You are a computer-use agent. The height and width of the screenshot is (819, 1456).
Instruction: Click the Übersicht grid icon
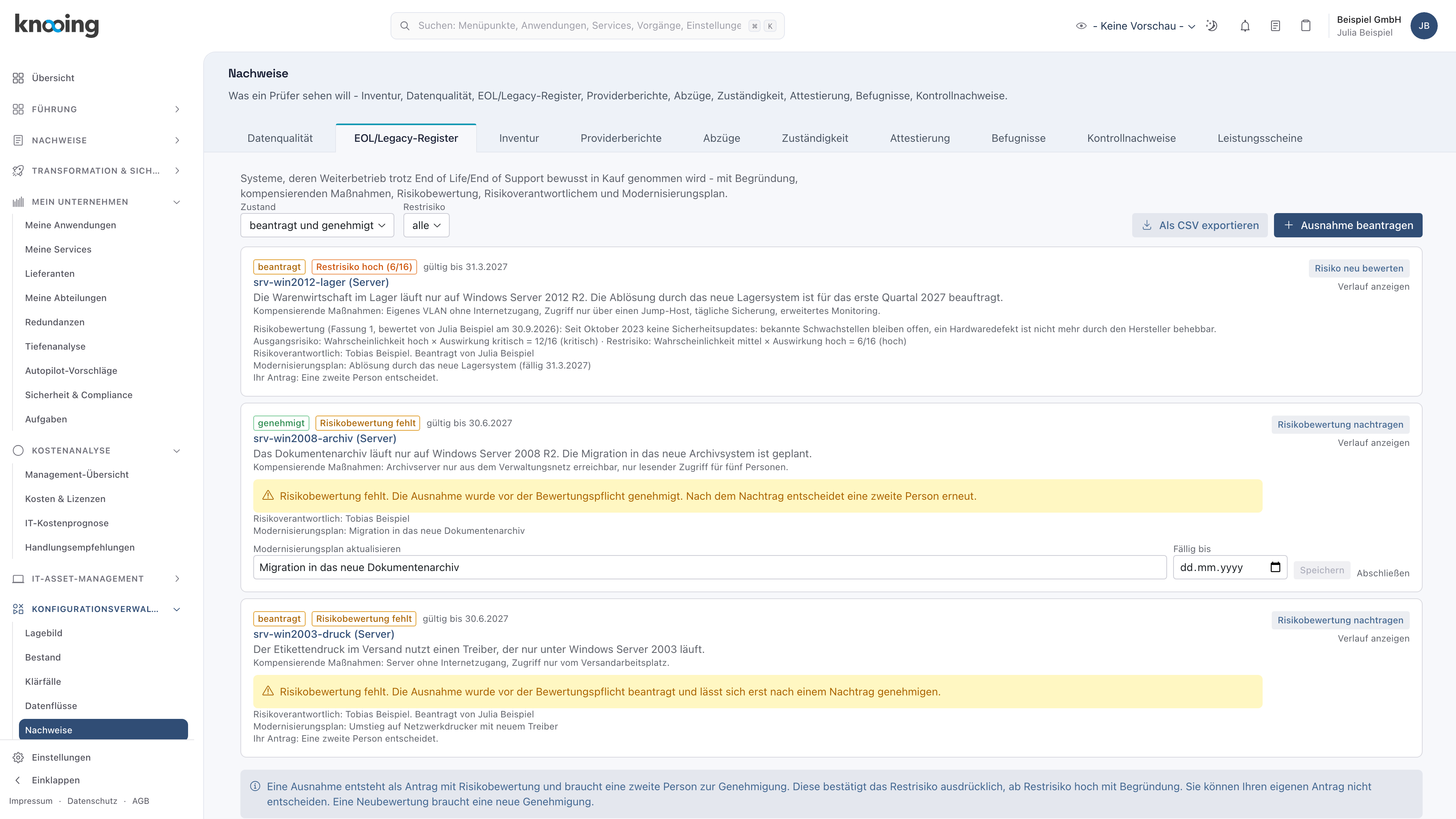click(18, 78)
